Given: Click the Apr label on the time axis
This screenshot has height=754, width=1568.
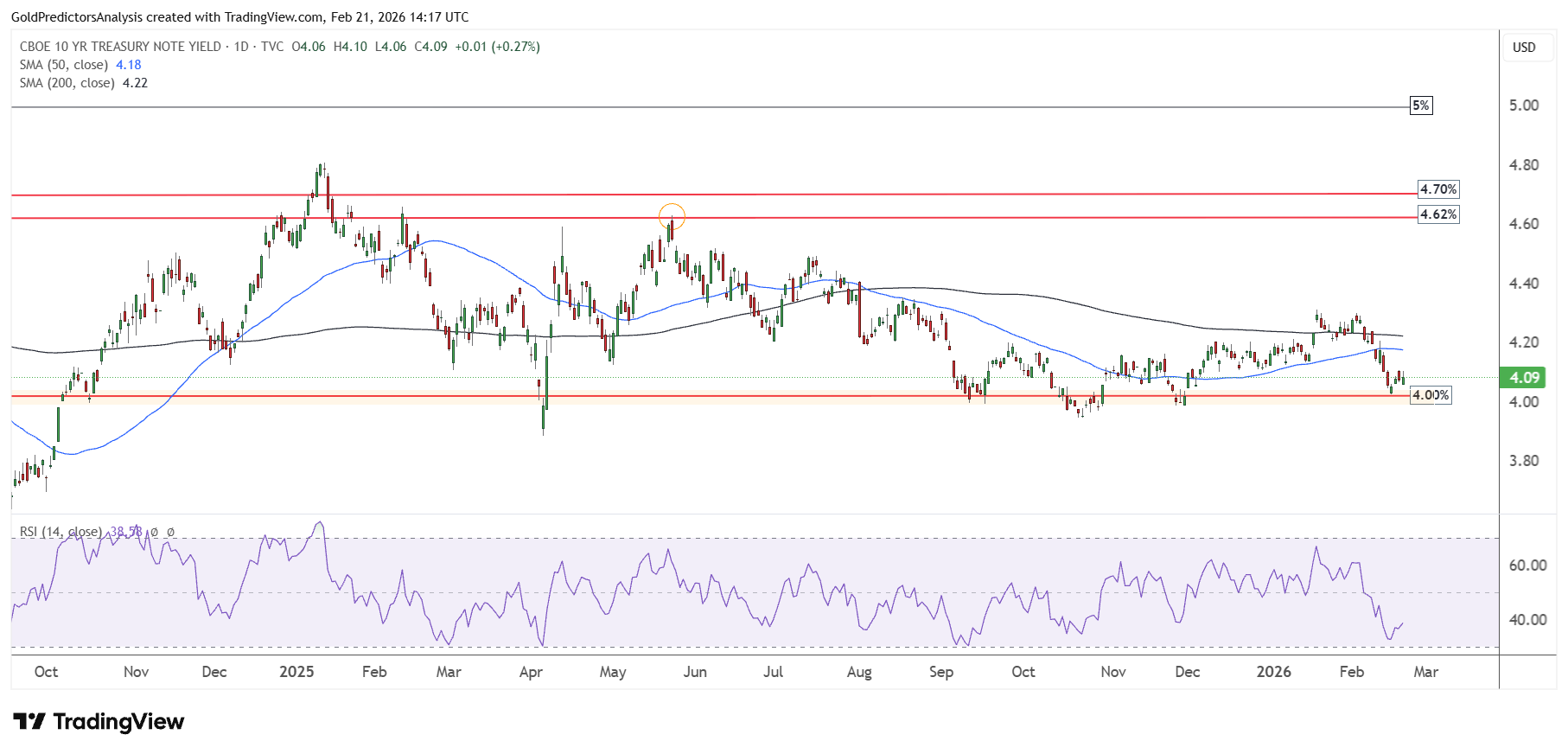Looking at the screenshot, I should (531, 672).
